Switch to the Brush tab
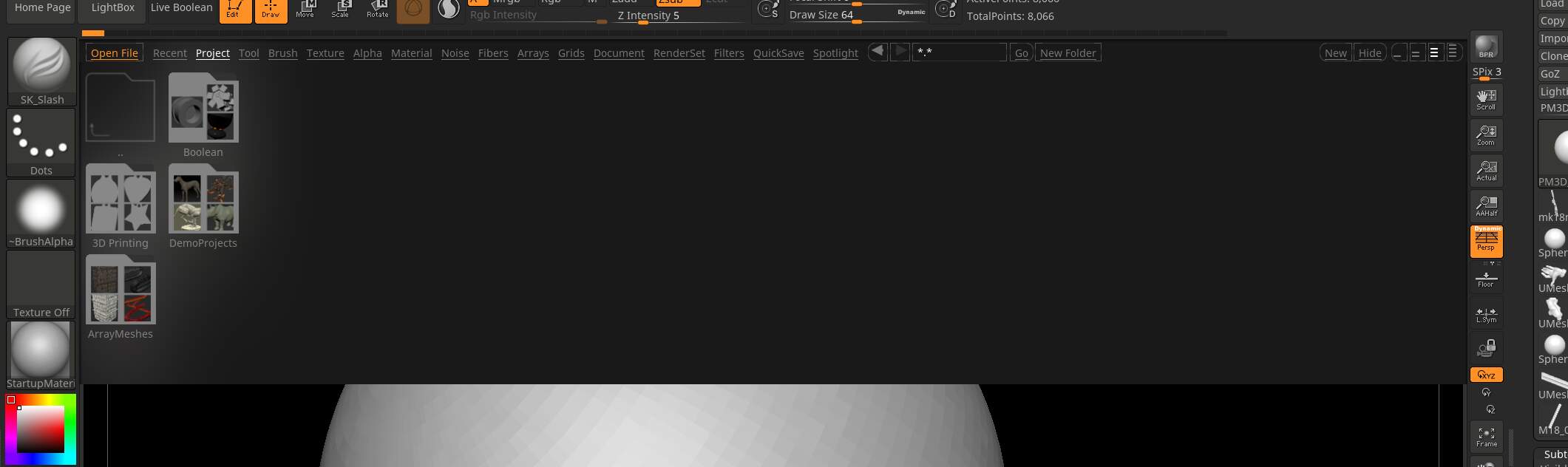Viewport: 1568px width, 467px height. point(283,53)
